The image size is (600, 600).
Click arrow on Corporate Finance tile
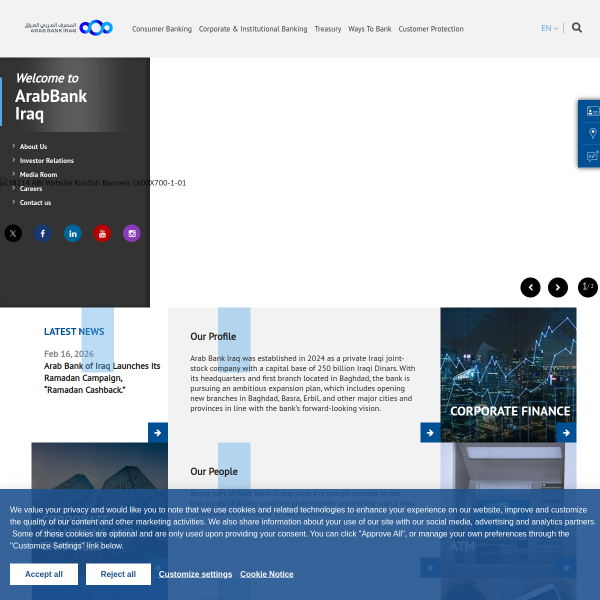[566, 433]
